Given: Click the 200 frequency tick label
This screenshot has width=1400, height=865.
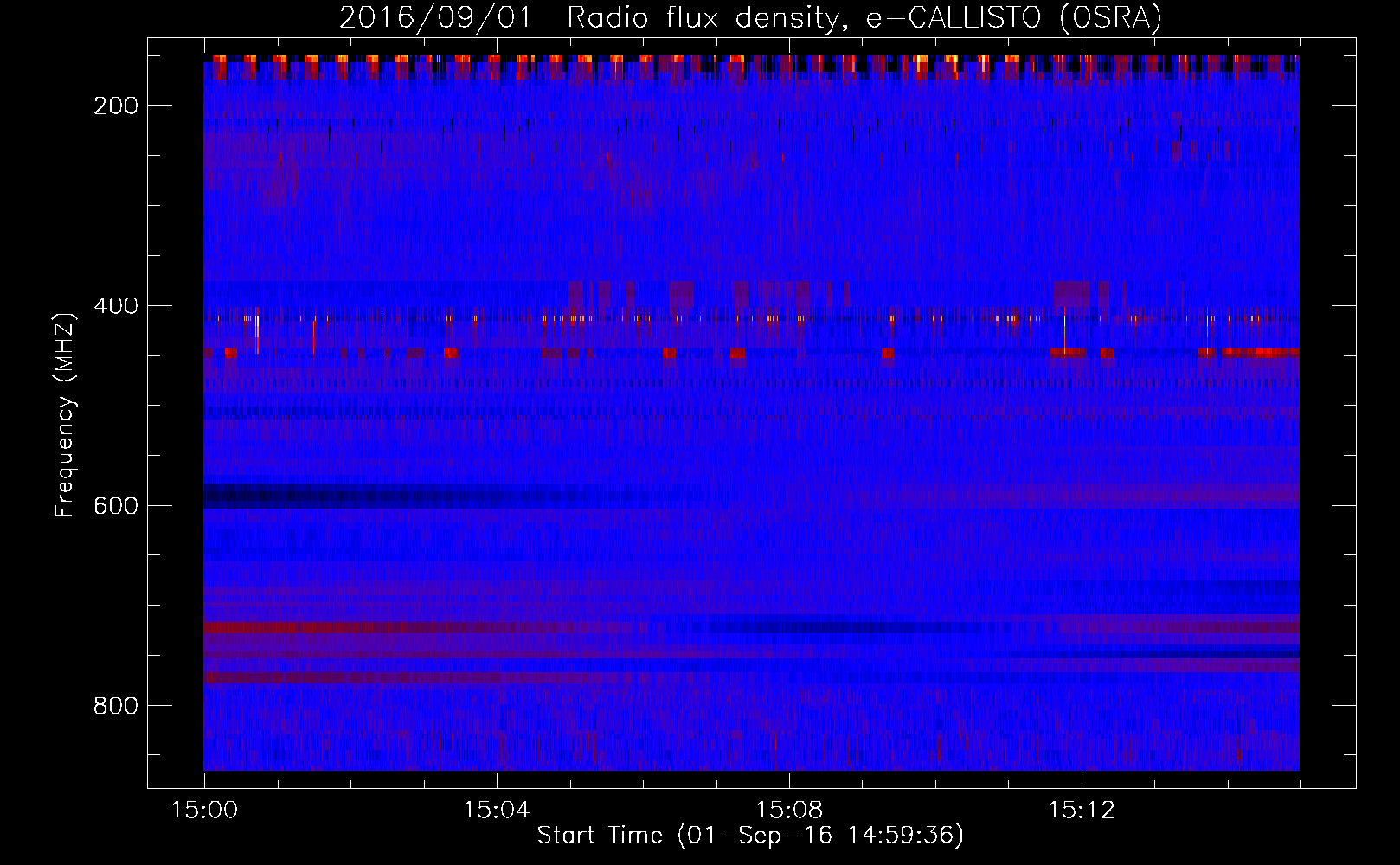Looking at the screenshot, I should [116, 106].
